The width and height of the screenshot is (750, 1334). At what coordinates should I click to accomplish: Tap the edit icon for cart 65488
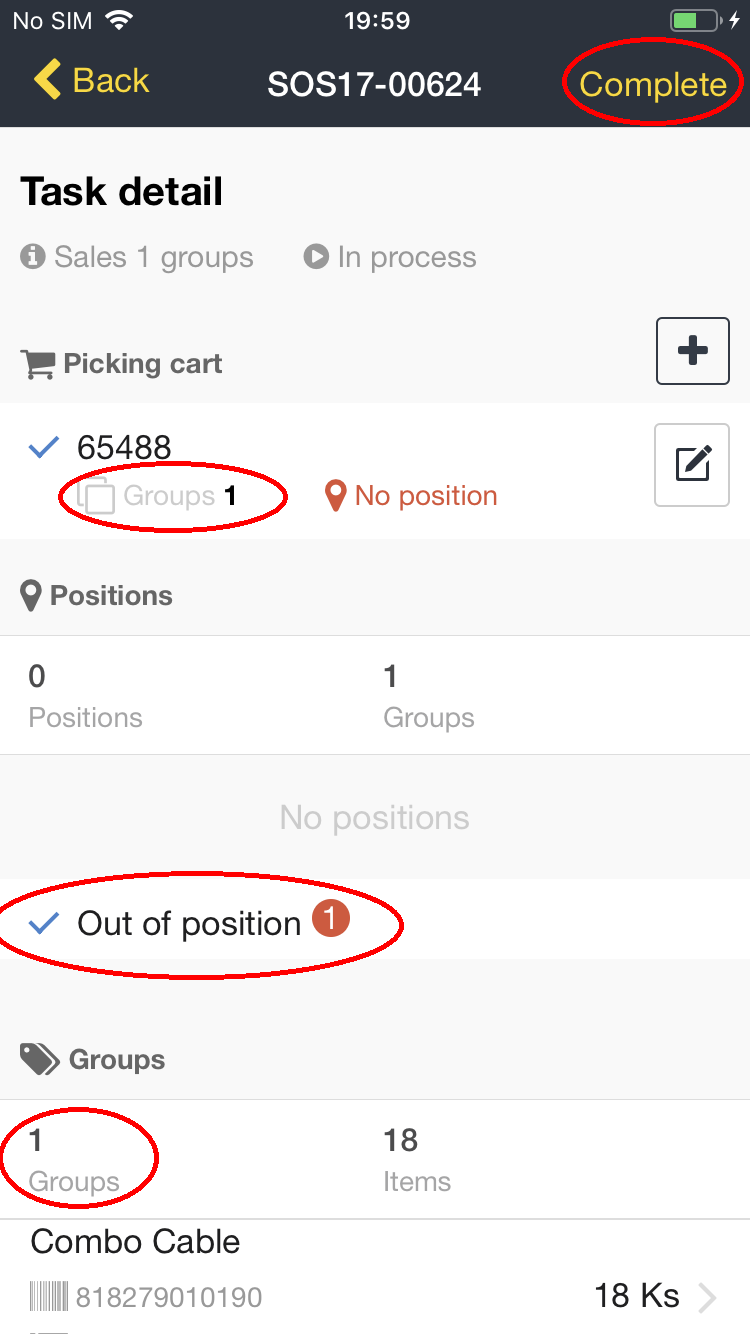point(692,465)
